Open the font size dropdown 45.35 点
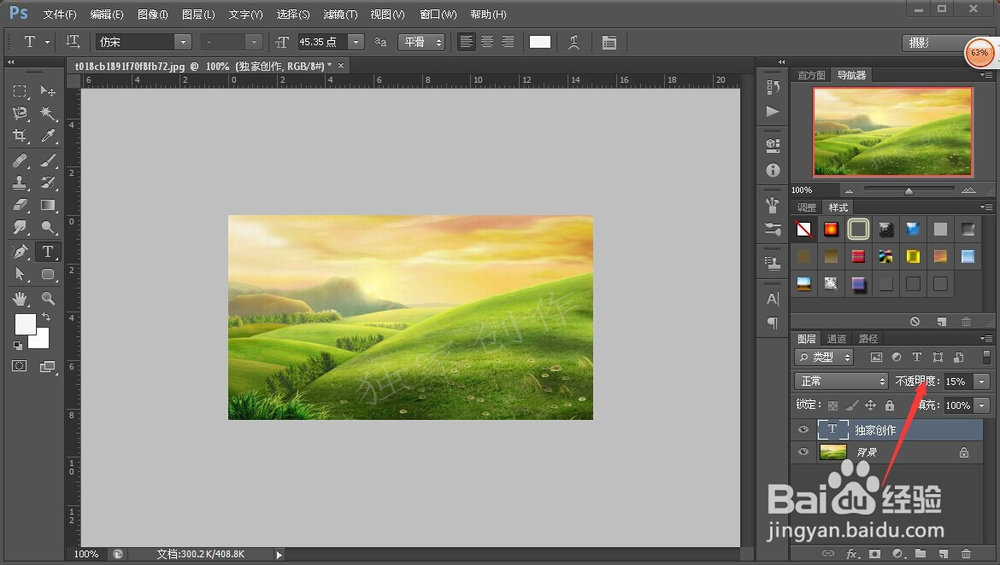Image resolution: width=1000 pixels, height=565 pixels. (x=357, y=42)
